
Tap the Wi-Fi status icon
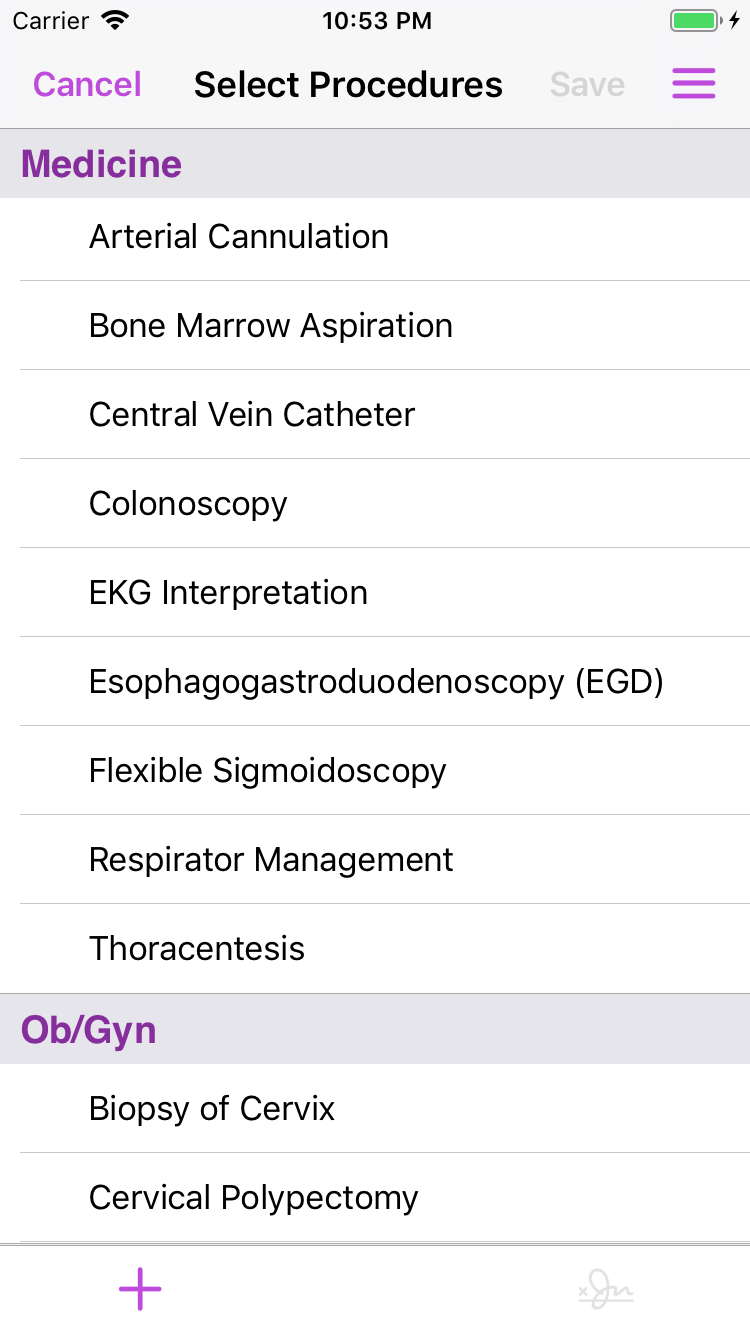coord(116,21)
